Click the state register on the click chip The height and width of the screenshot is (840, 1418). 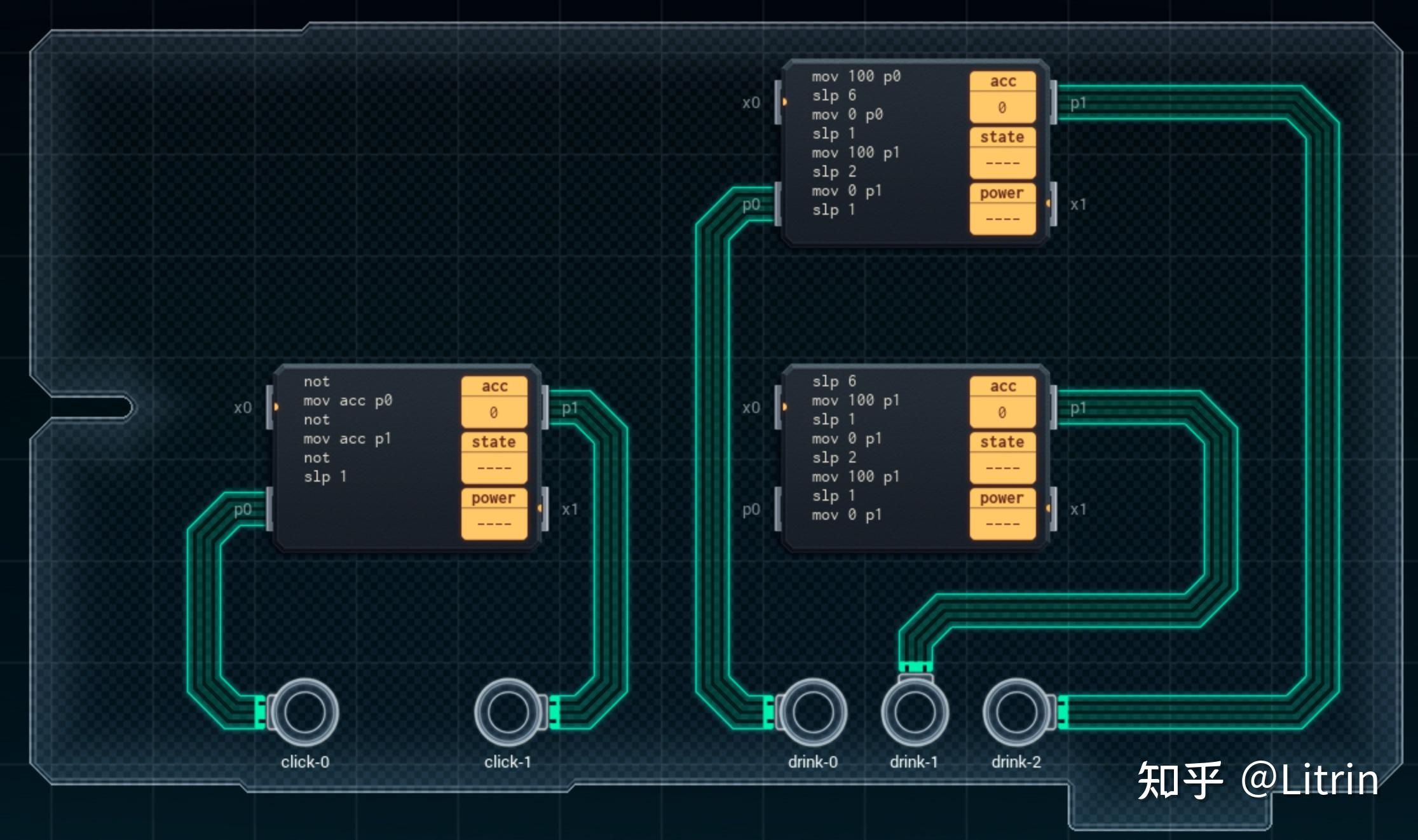click(x=494, y=458)
